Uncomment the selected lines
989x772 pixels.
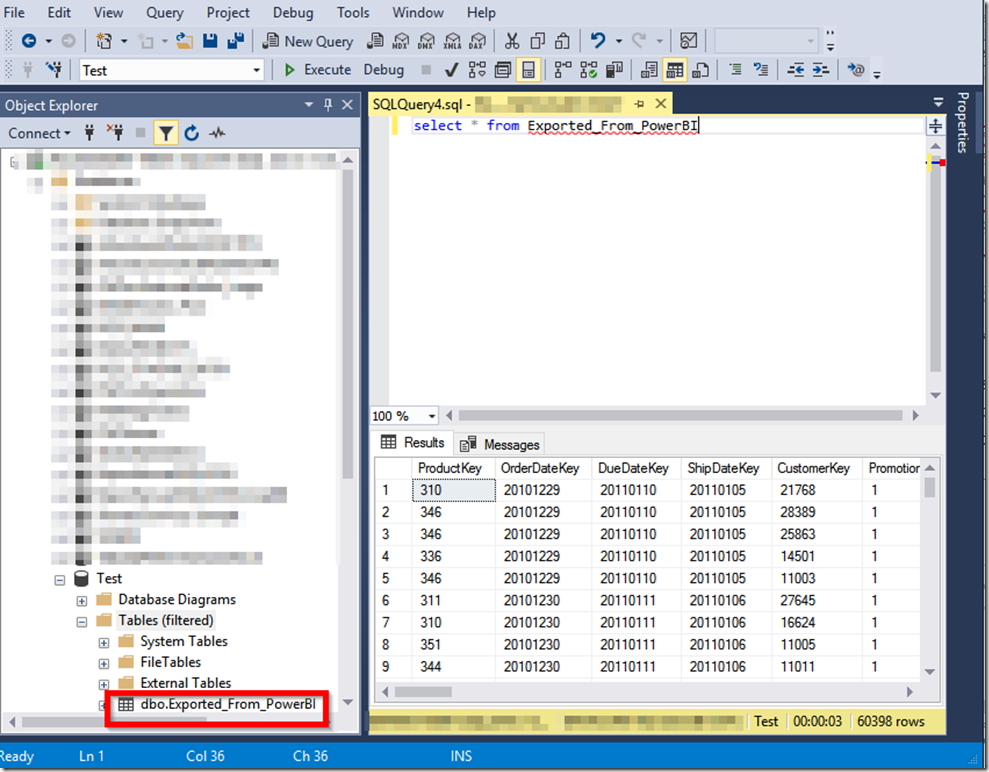[x=761, y=69]
